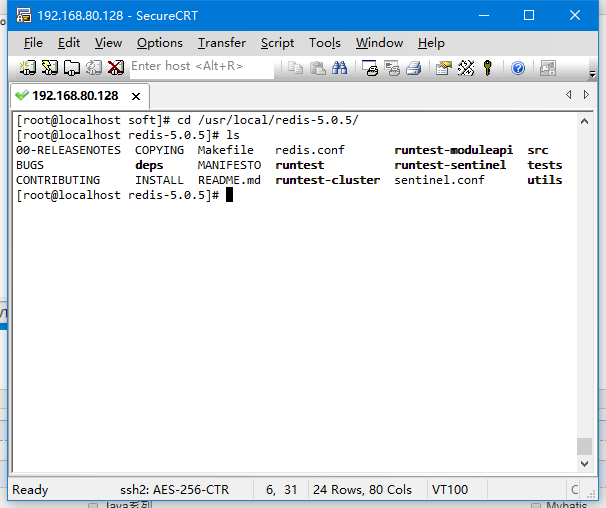Click the Reconnect toolbar icon

pos(94,68)
